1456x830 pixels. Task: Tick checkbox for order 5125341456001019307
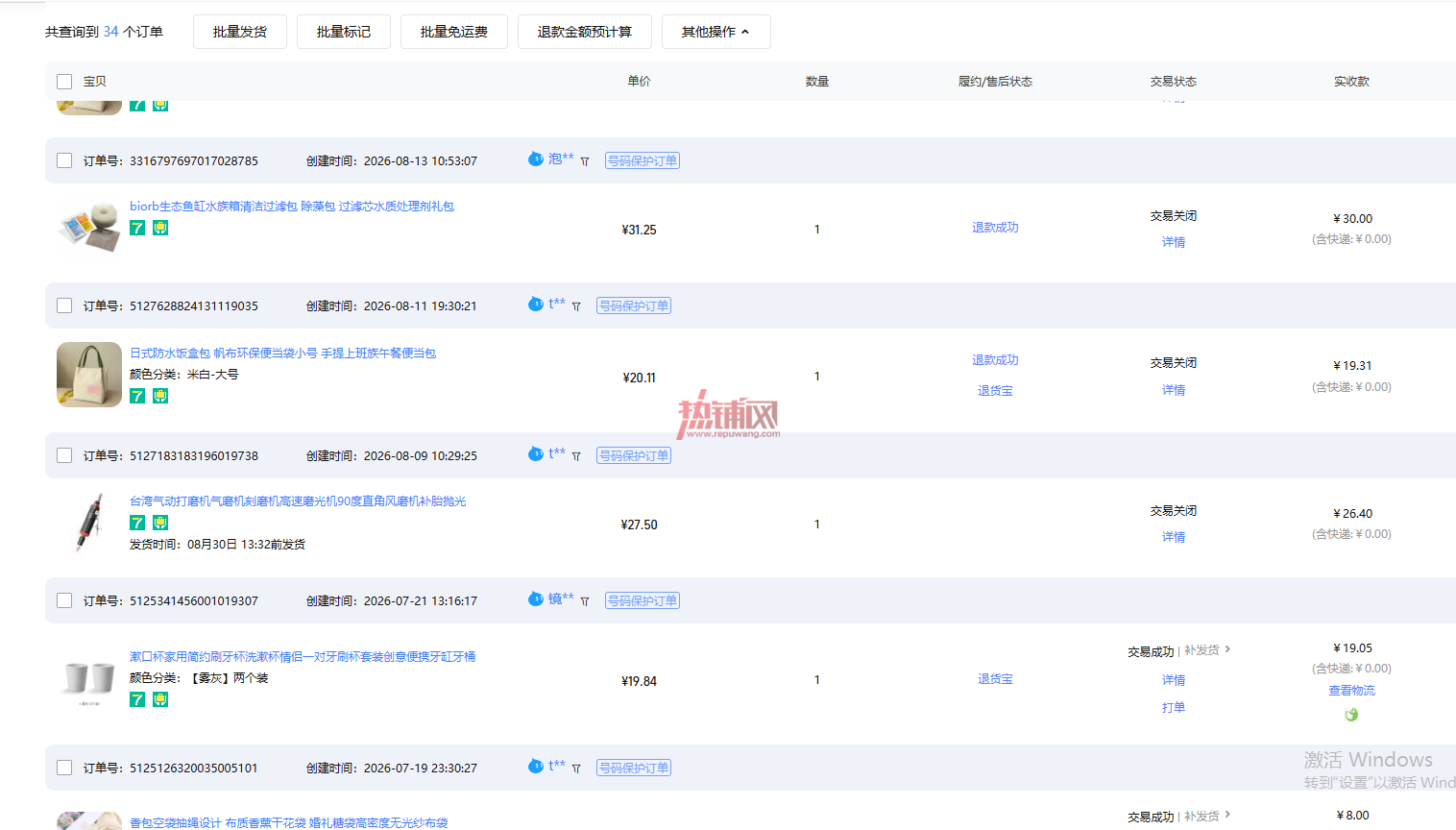click(x=64, y=600)
